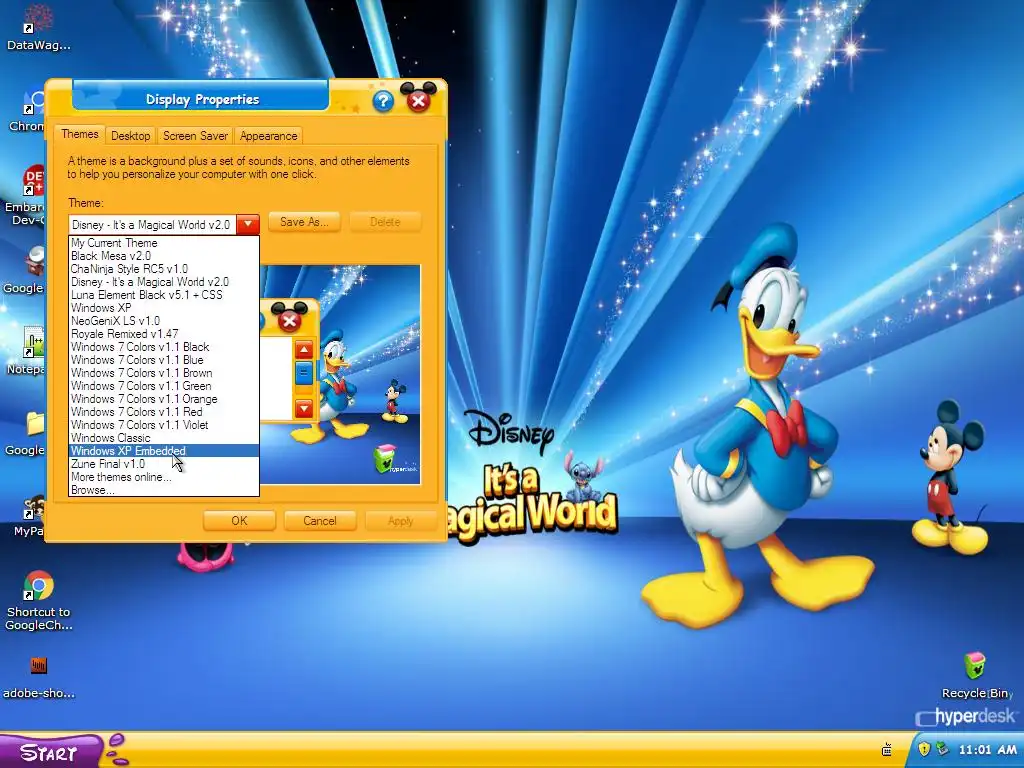The image size is (1024, 768).
Task: Select the highlighted Windows XP Embedded theme
Action: (x=164, y=451)
